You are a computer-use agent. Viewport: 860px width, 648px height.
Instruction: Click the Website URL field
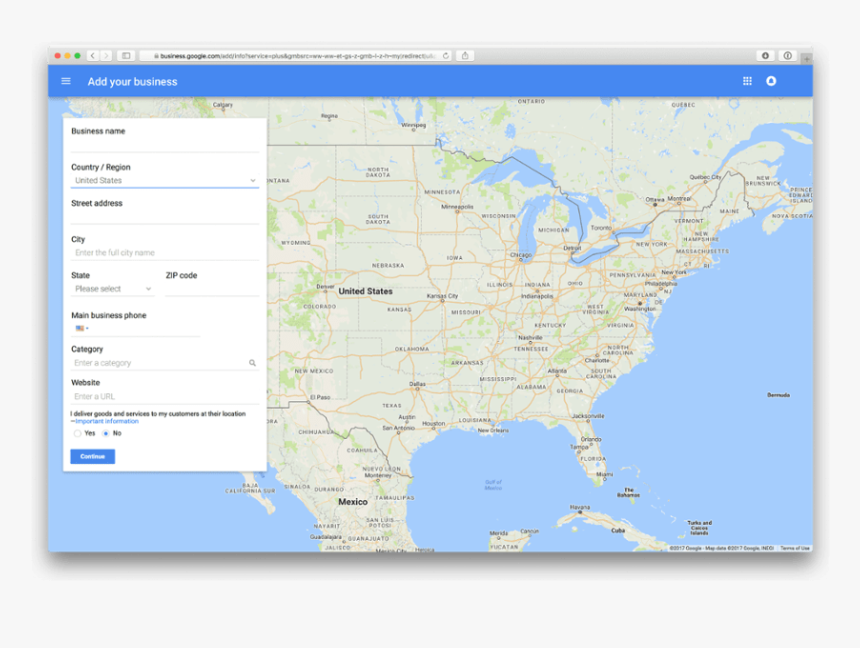[x=165, y=396]
